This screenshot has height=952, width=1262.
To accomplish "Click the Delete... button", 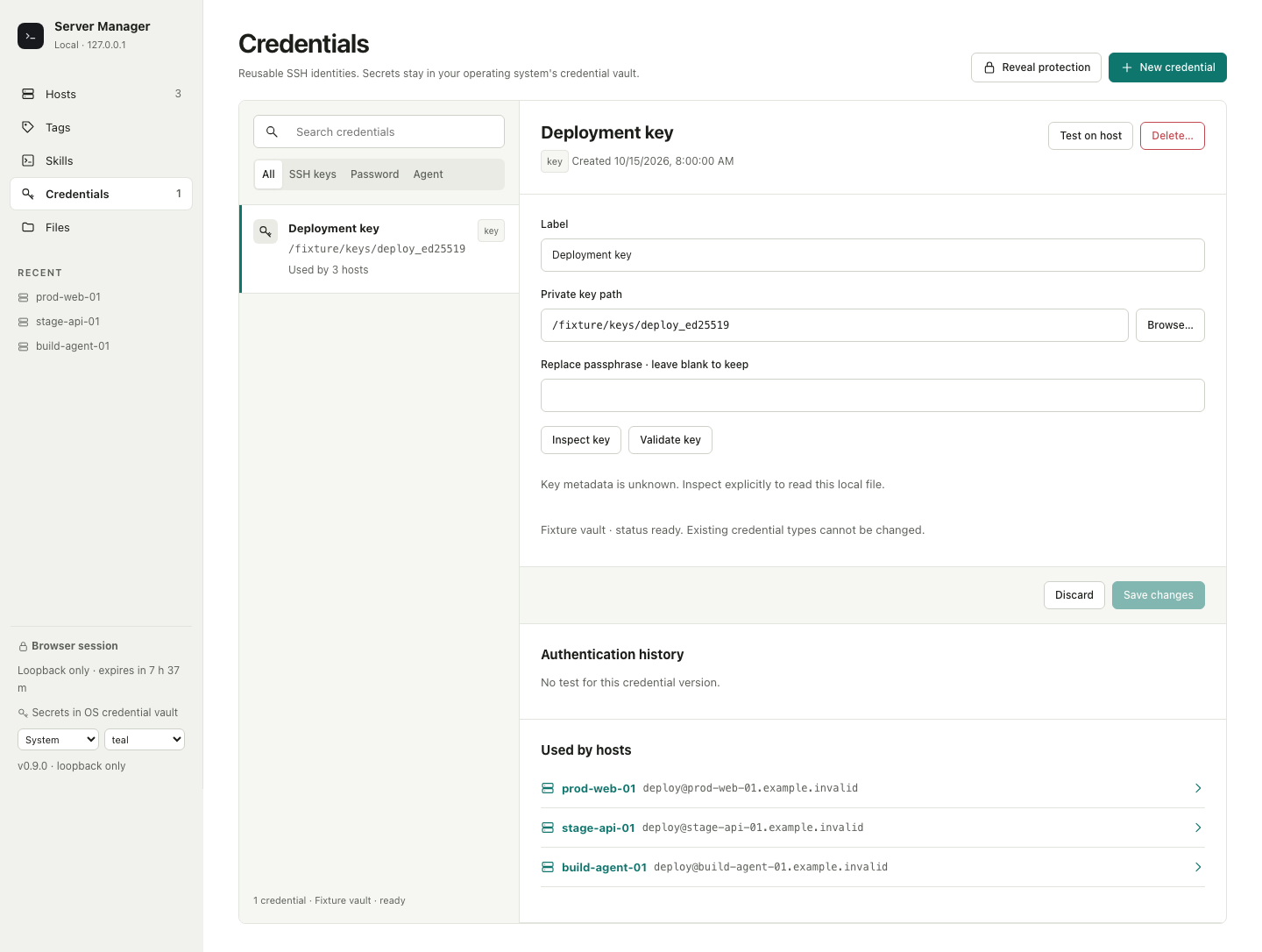I will [x=1173, y=136].
